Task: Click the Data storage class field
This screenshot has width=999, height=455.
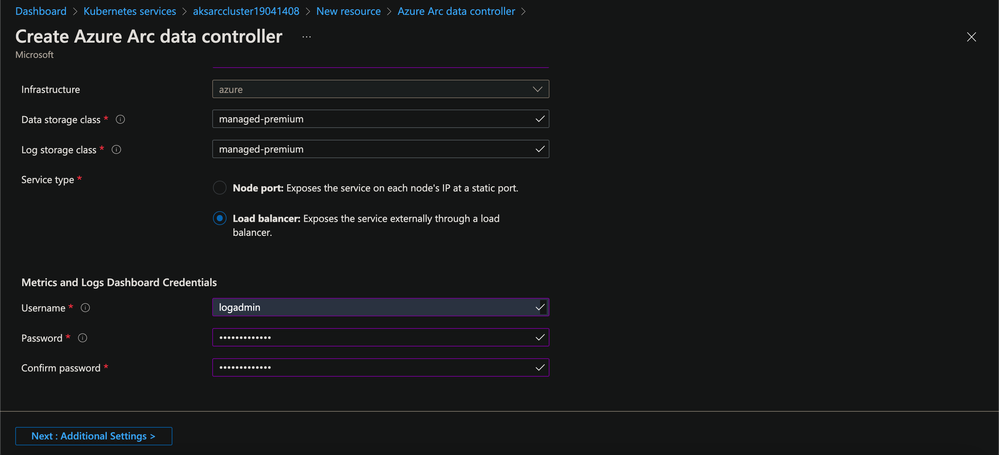Action: (380, 119)
